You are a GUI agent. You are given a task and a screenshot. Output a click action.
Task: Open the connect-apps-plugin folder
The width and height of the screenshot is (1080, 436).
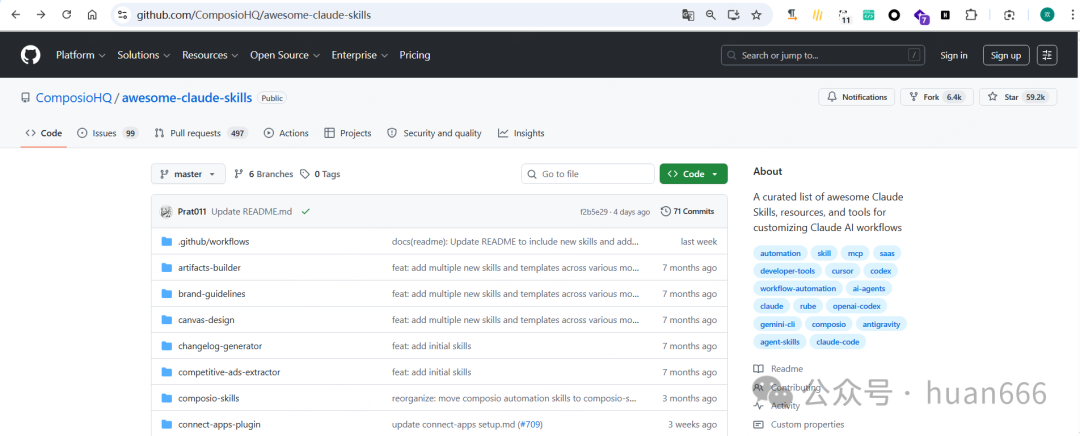(219, 424)
